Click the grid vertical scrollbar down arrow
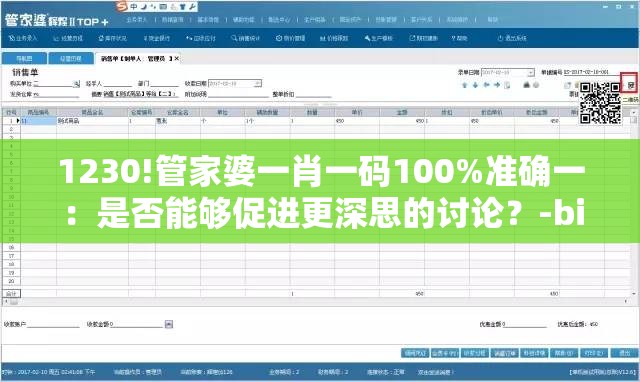The height and width of the screenshot is (382, 640). 634,293
